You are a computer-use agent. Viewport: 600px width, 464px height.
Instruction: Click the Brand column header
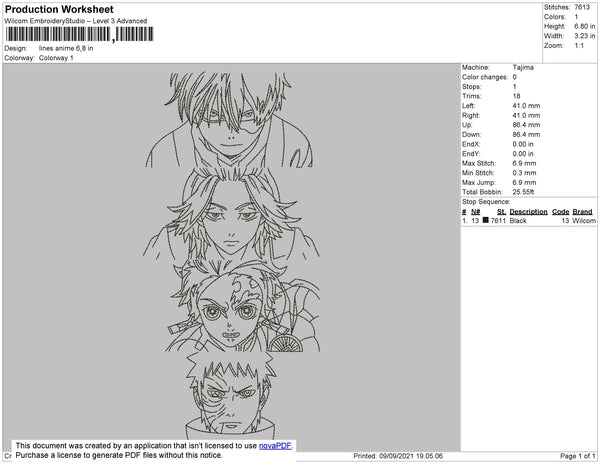[x=582, y=212]
